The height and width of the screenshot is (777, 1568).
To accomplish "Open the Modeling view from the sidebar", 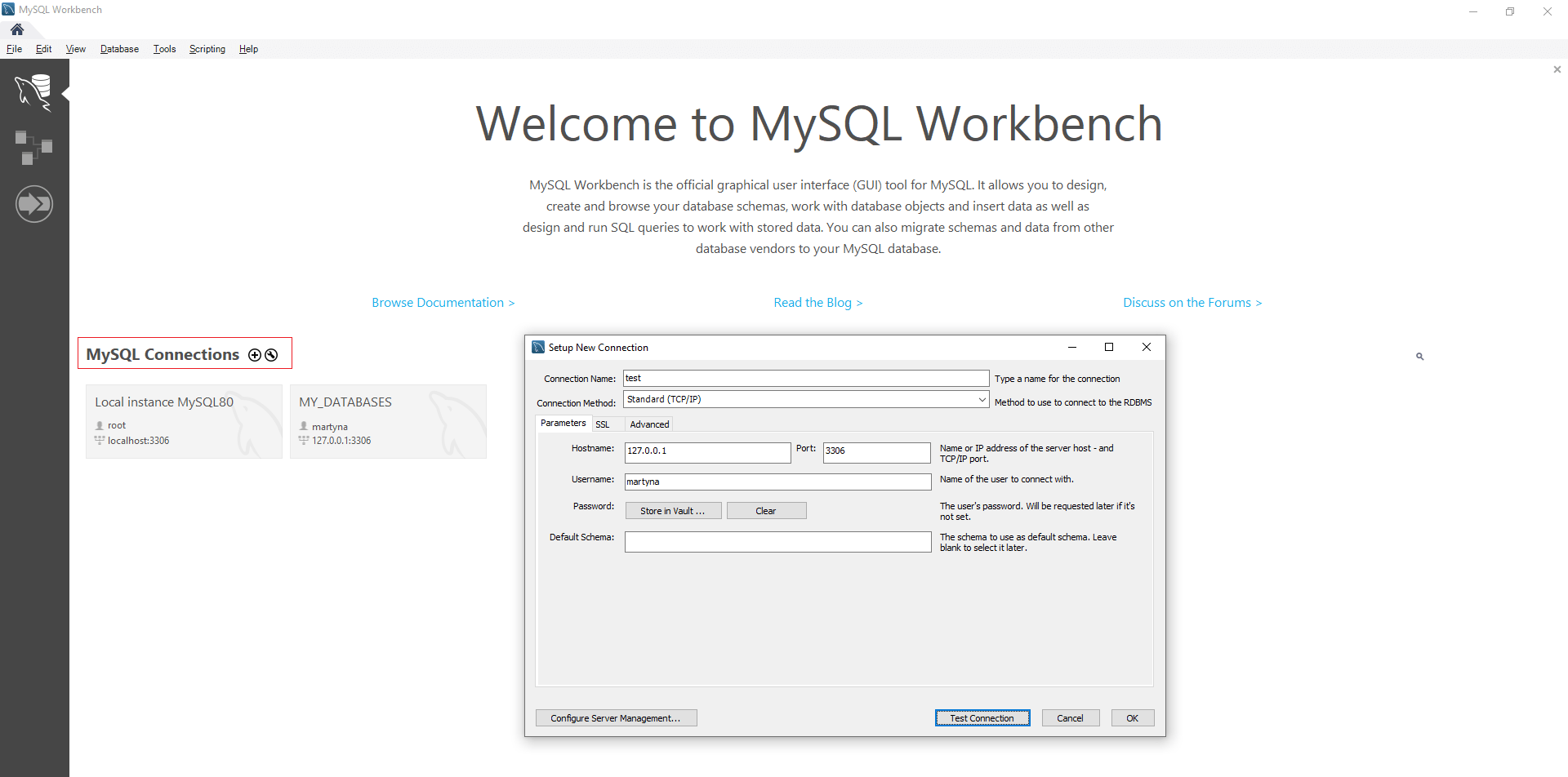I will coord(34,148).
